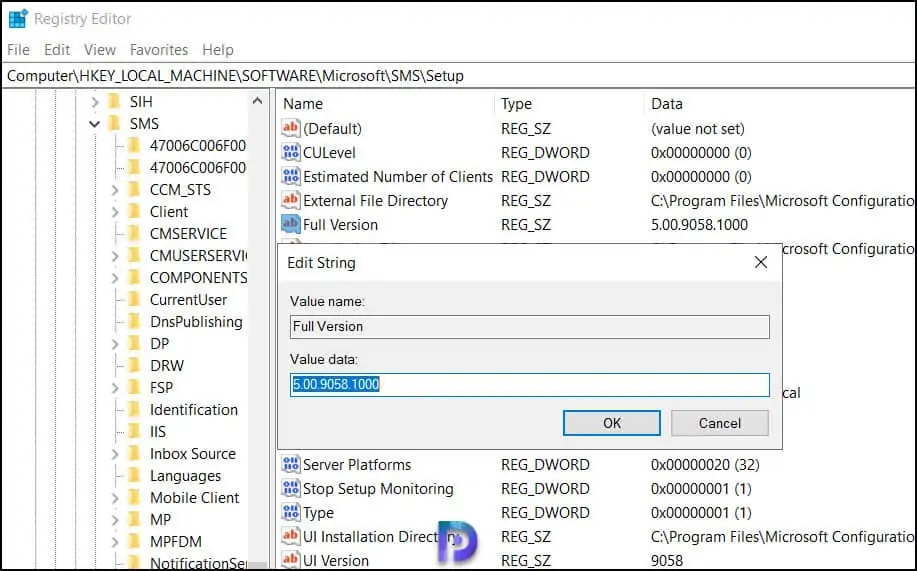
Task: Click the Identification folder icon
Action: tap(135, 410)
